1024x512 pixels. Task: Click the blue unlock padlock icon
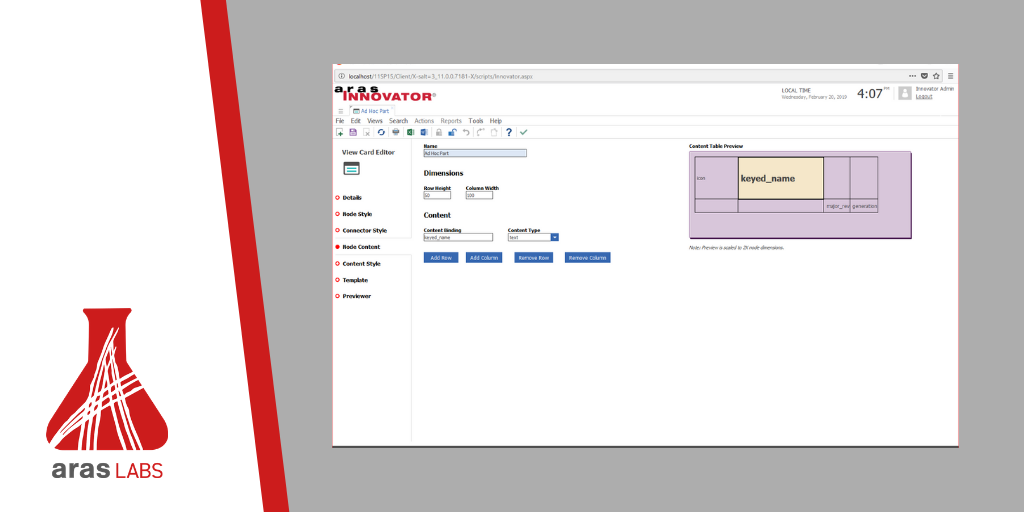[452, 132]
